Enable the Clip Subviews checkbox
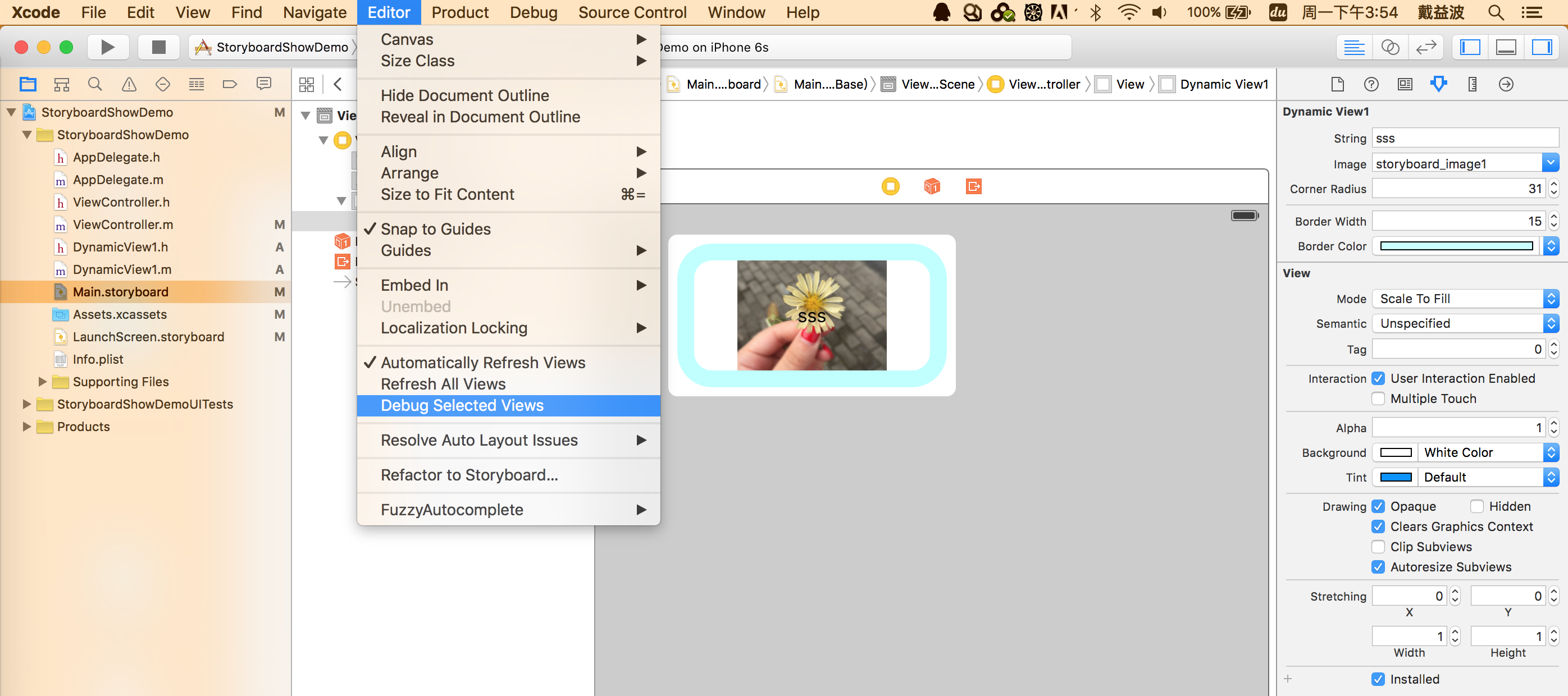The image size is (1568, 696). 1378,546
